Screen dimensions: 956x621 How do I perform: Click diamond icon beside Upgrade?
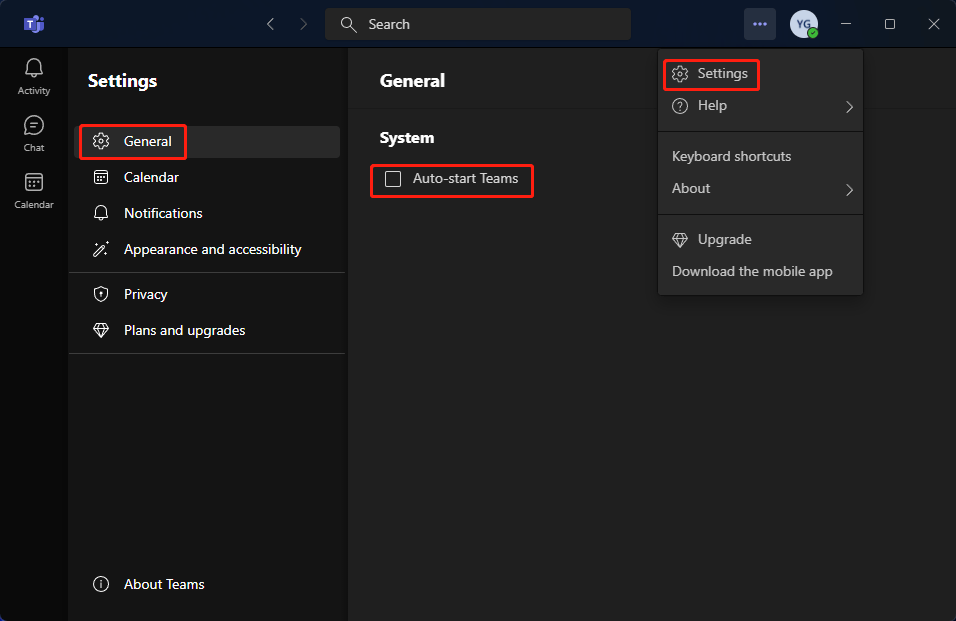pyautogui.click(x=680, y=240)
